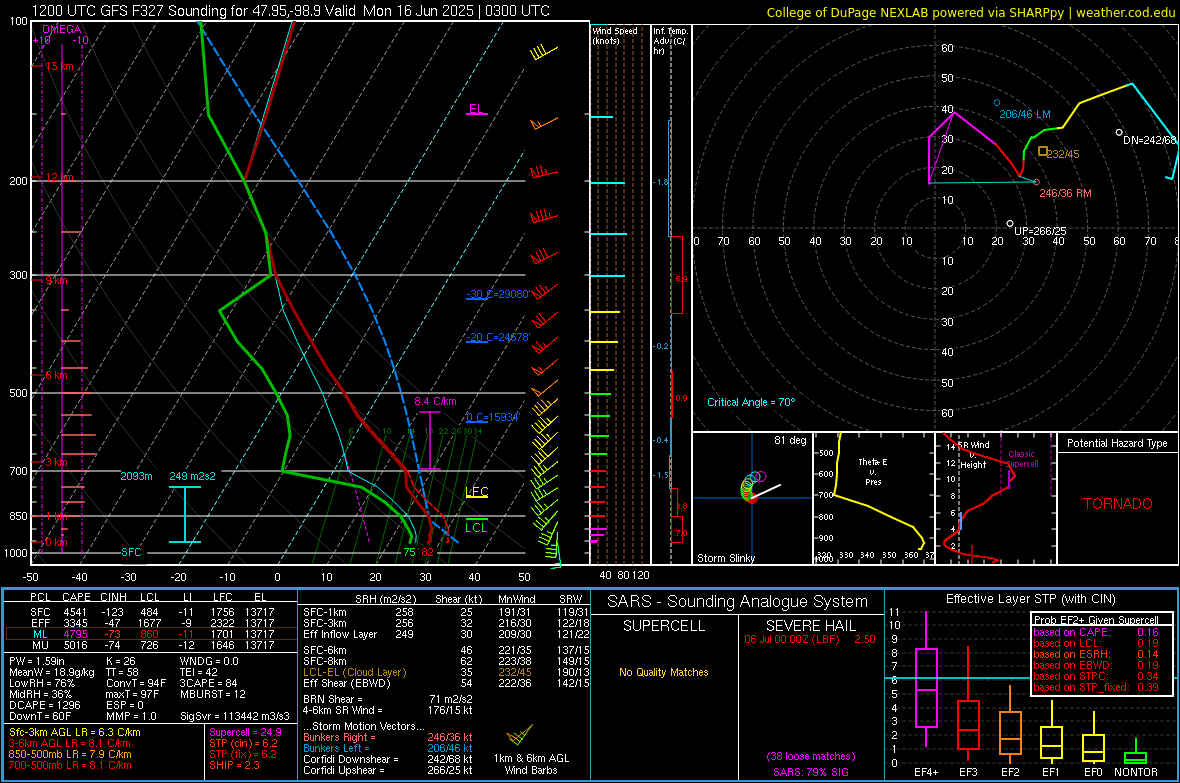The width and height of the screenshot is (1180, 783).
Task: Select the yellow 'LFC' marker on skew-T
Action: pos(476,492)
